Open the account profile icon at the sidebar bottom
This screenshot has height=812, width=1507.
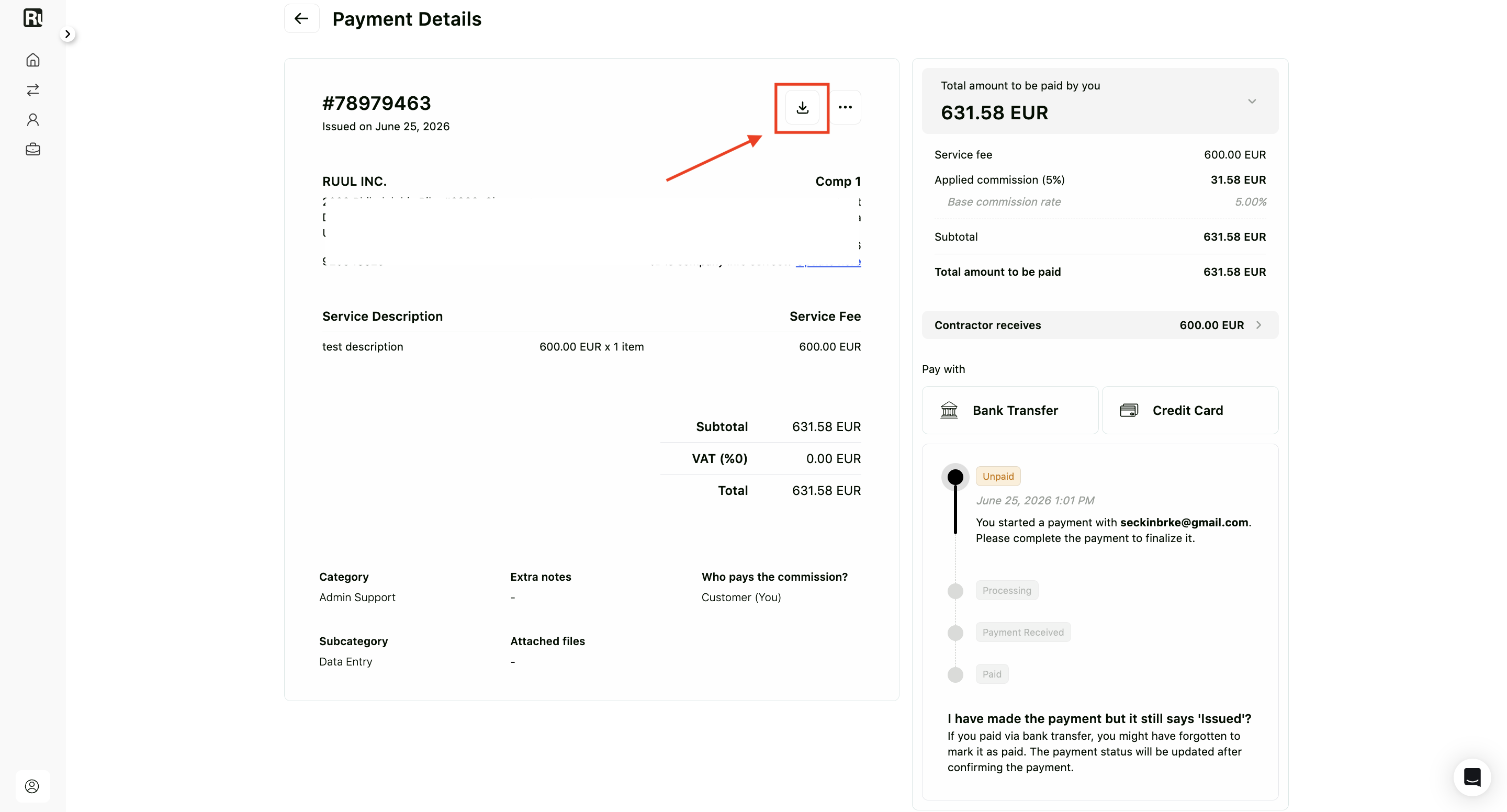(x=32, y=786)
